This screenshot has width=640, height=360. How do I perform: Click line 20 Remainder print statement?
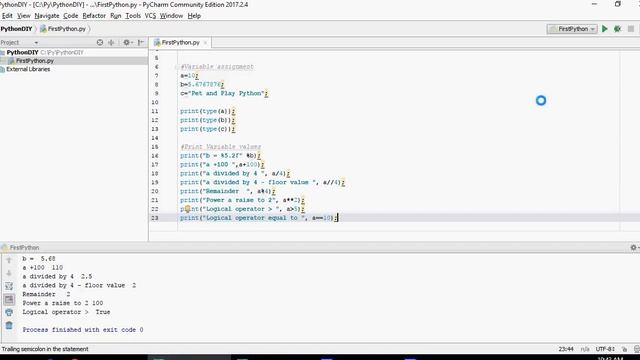(228, 191)
